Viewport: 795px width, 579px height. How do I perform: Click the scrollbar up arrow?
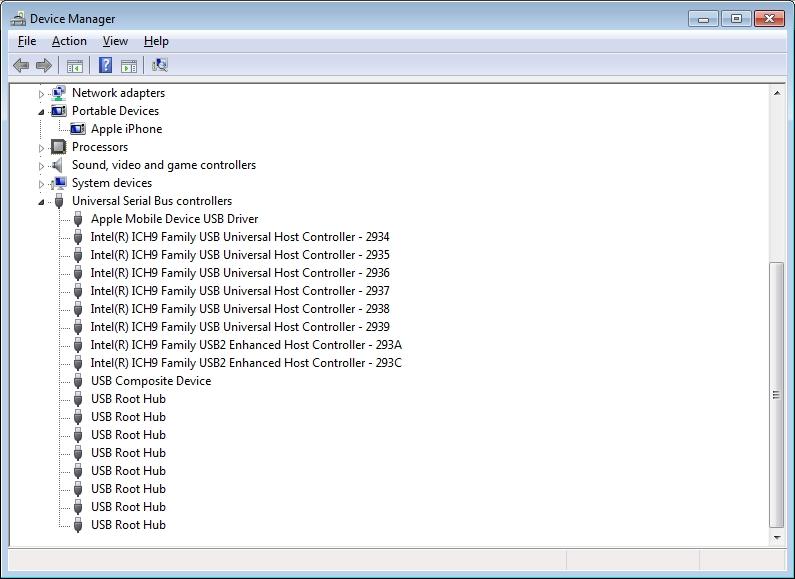click(x=777, y=93)
